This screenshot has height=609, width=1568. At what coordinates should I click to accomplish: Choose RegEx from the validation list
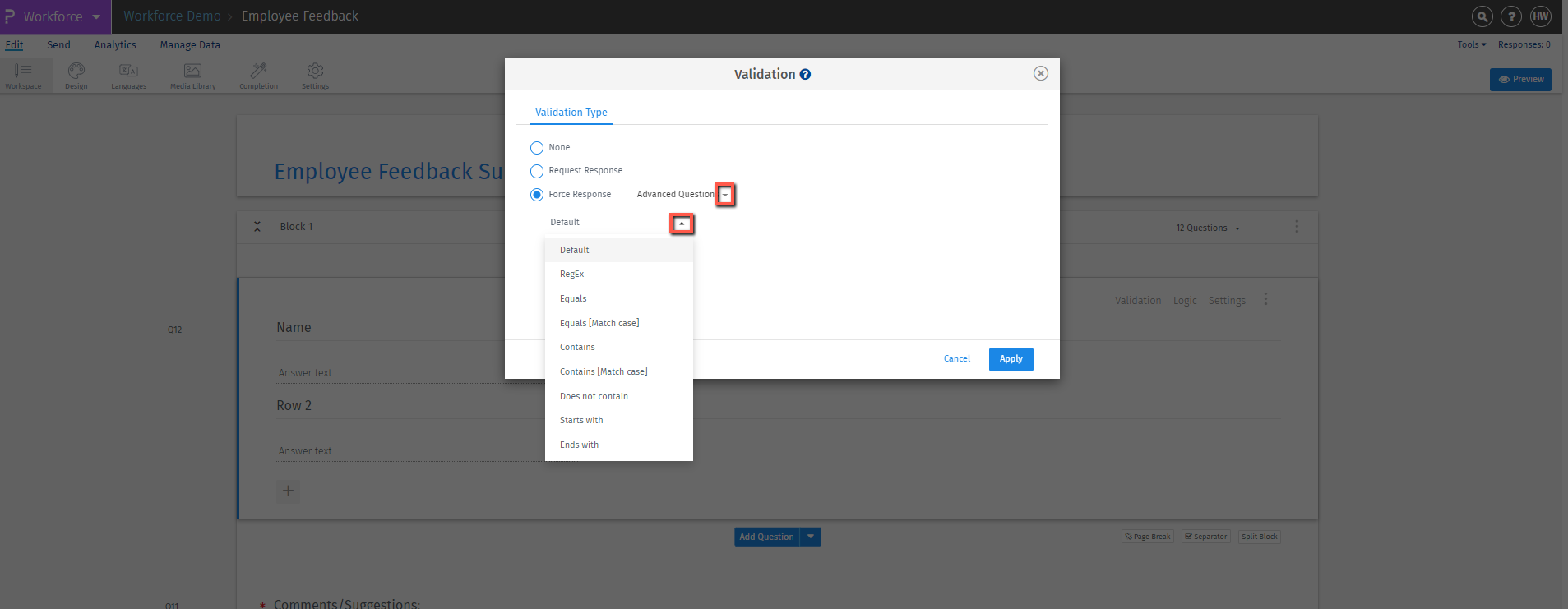pyautogui.click(x=619, y=274)
